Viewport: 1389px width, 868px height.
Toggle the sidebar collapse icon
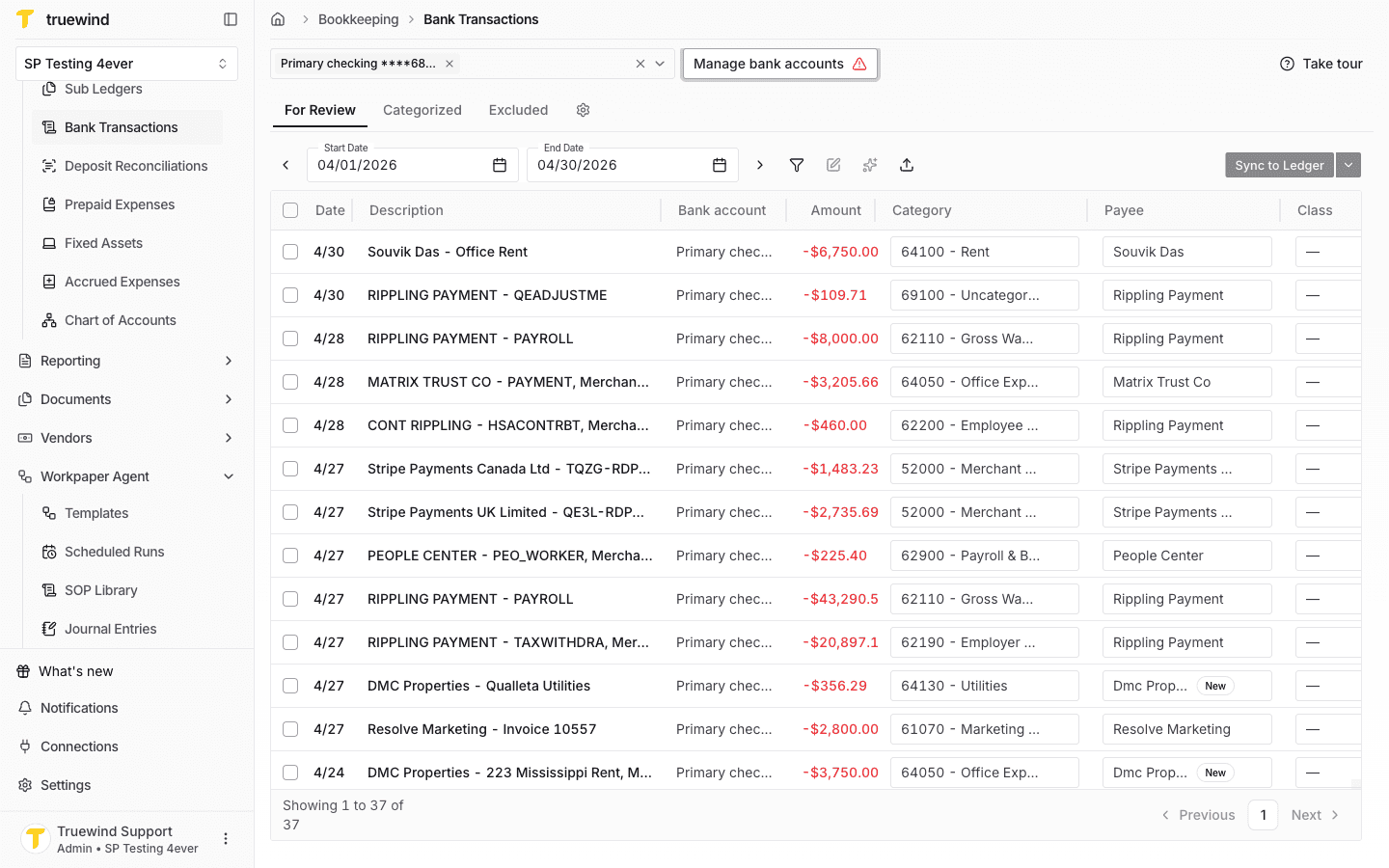(231, 19)
